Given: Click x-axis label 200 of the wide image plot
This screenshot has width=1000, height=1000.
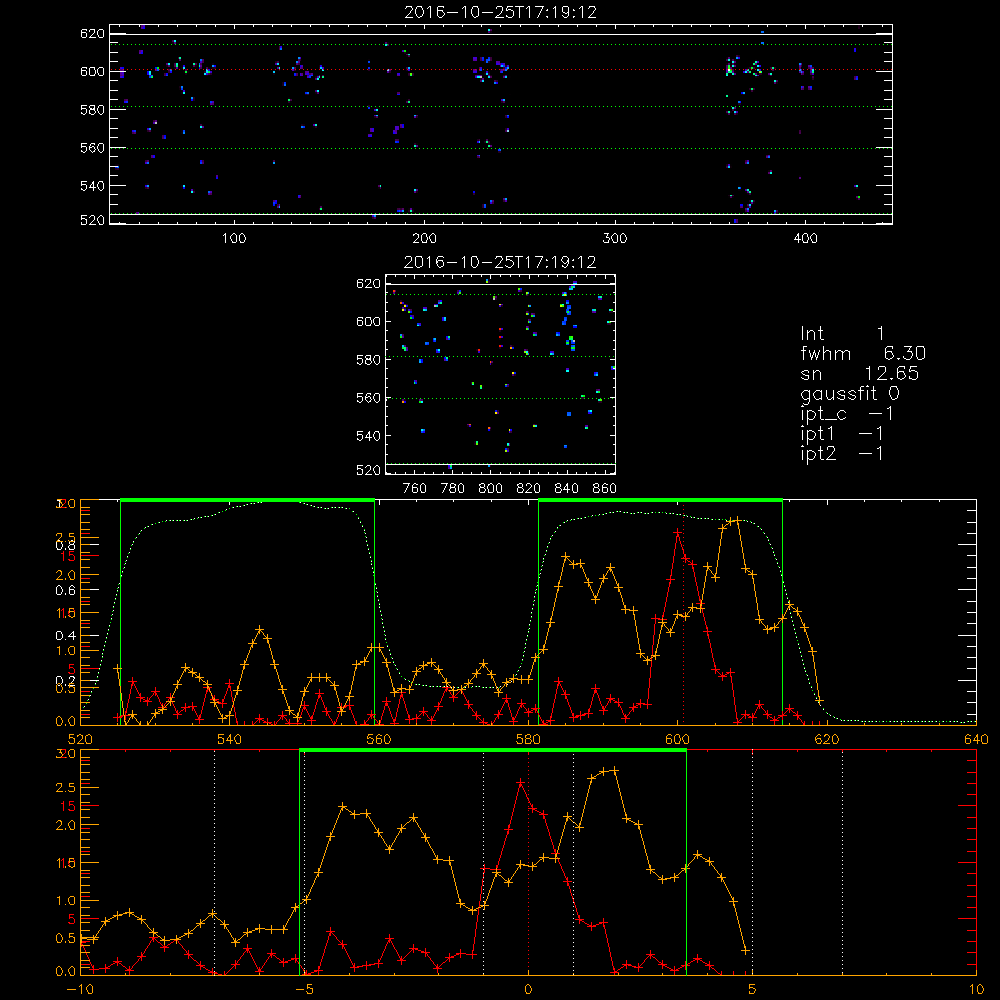Looking at the screenshot, I should coord(424,239).
